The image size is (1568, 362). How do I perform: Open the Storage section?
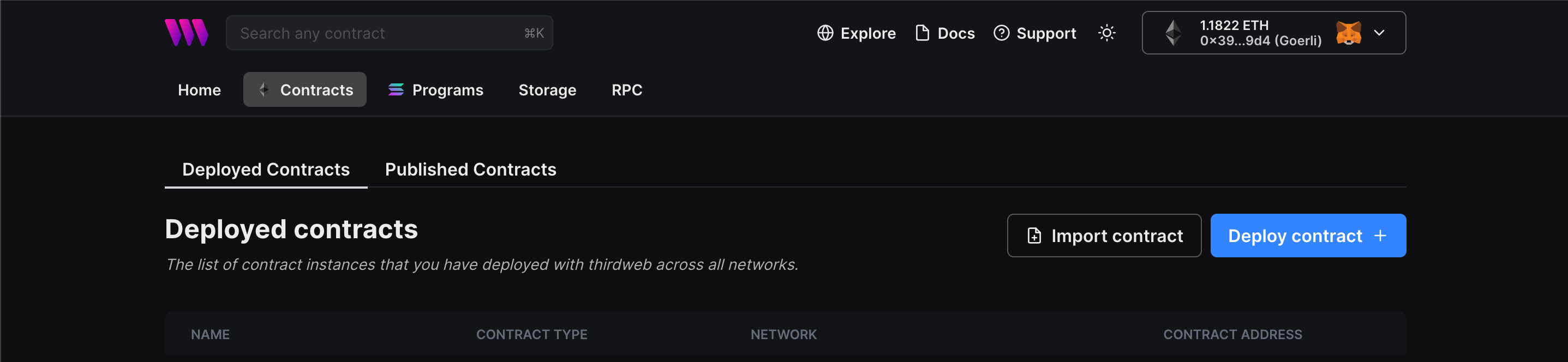(x=547, y=89)
